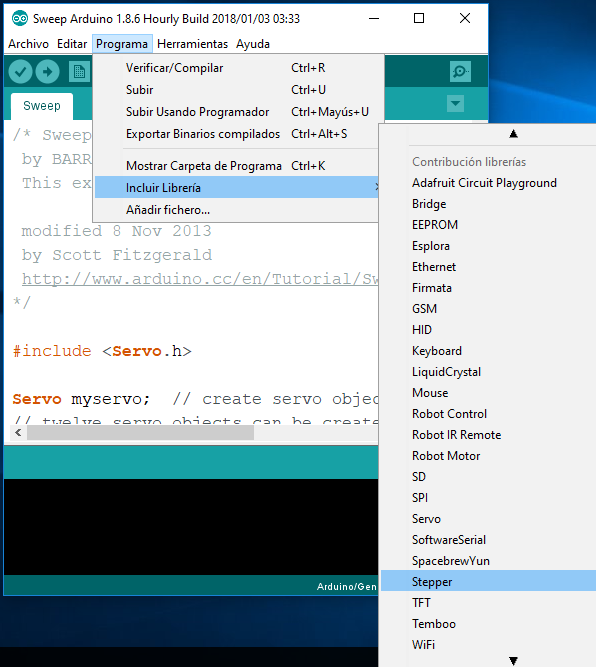596x667 pixels.
Task: Minimize the Arduino window
Action: (x=374, y=18)
